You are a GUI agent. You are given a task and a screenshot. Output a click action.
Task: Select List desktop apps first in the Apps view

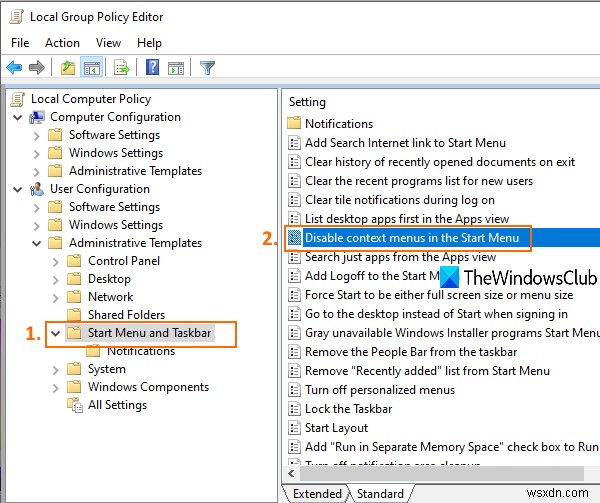click(407, 219)
